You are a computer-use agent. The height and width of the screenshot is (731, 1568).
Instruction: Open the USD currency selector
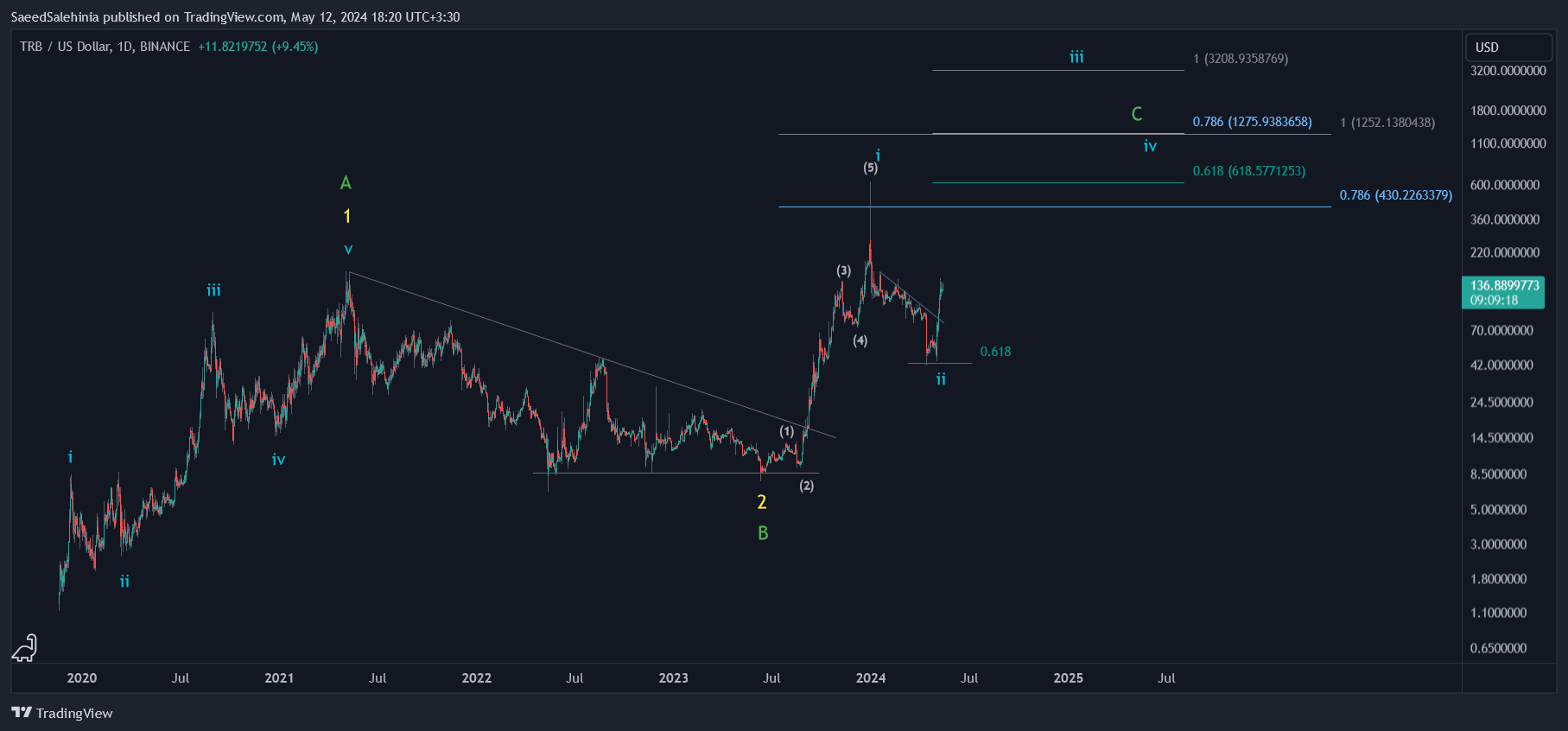click(x=1508, y=47)
